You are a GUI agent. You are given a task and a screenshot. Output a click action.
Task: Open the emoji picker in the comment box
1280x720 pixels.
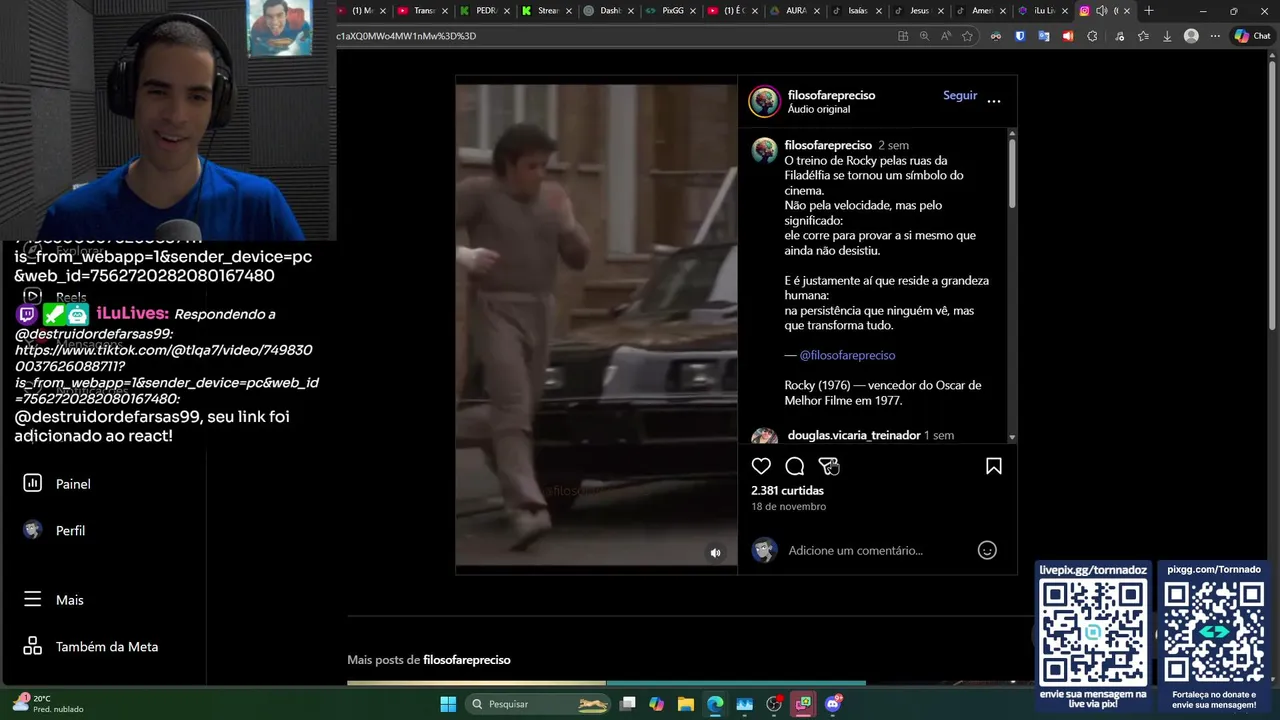987,550
